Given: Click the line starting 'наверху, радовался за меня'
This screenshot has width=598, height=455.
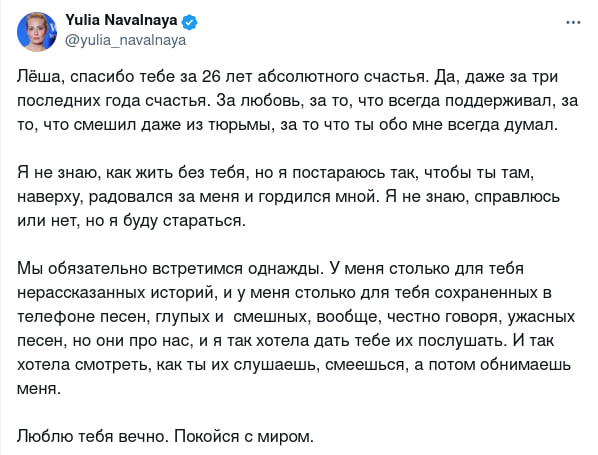Looking at the screenshot, I should tap(288, 197).
